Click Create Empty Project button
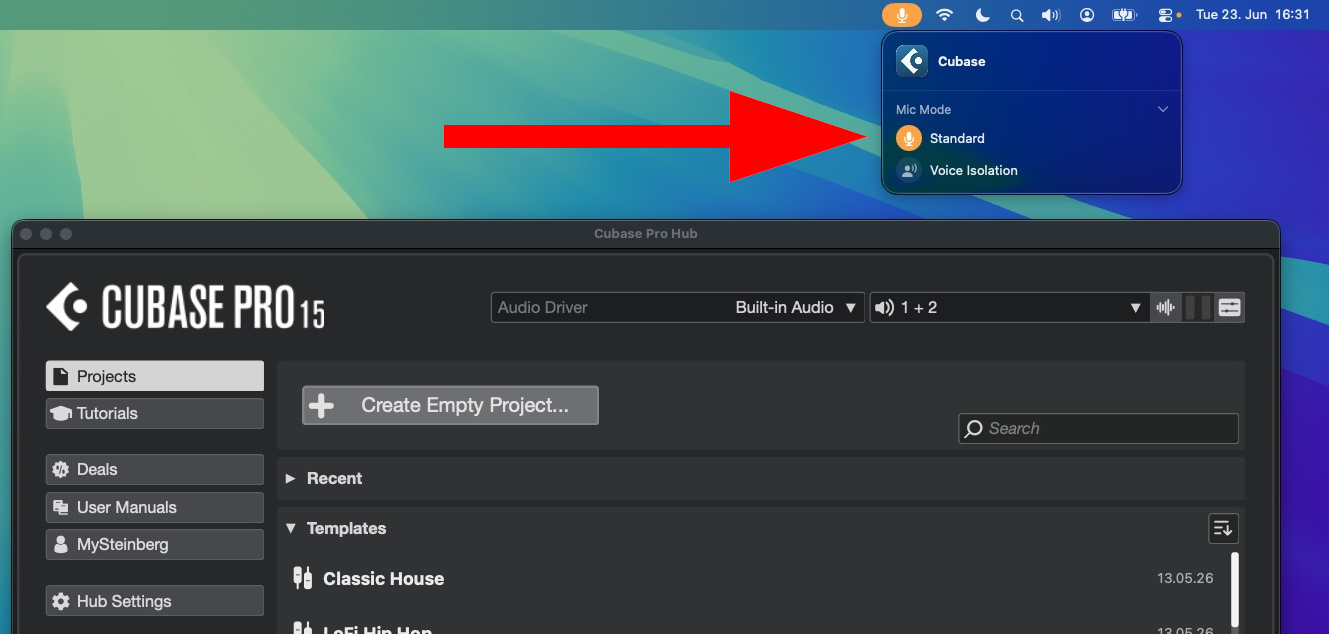1329x634 pixels. coord(450,405)
